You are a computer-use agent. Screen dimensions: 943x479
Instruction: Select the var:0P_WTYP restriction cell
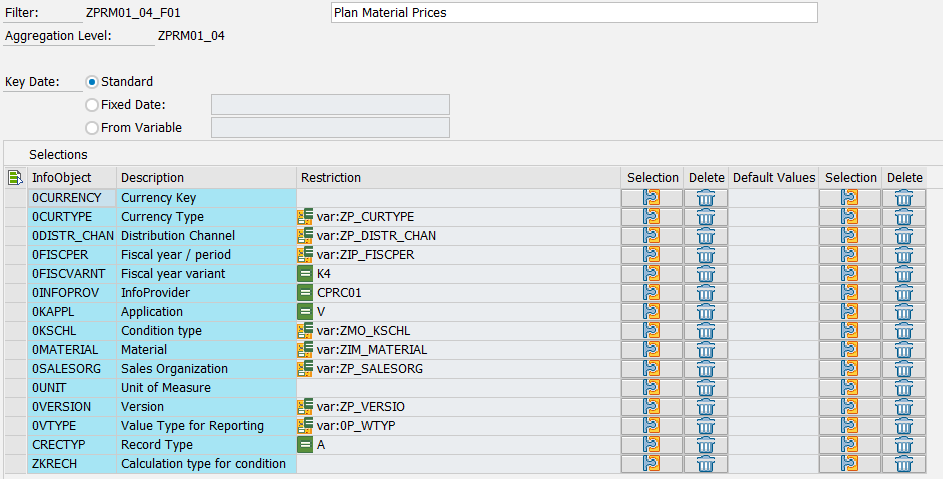click(x=458, y=425)
